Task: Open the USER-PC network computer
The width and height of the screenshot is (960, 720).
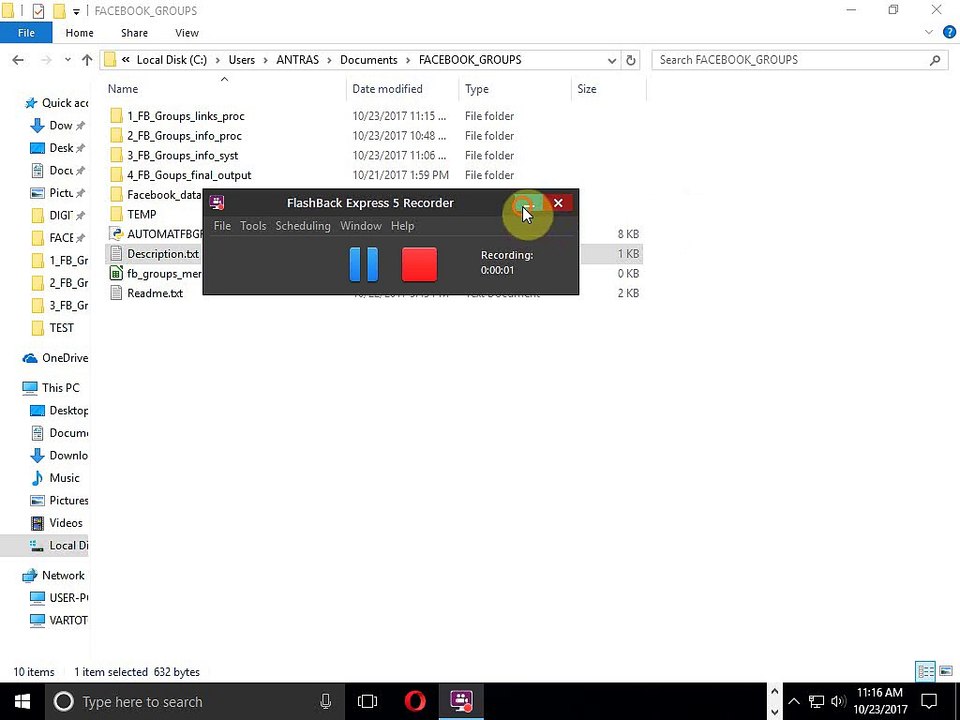Action: point(69,598)
